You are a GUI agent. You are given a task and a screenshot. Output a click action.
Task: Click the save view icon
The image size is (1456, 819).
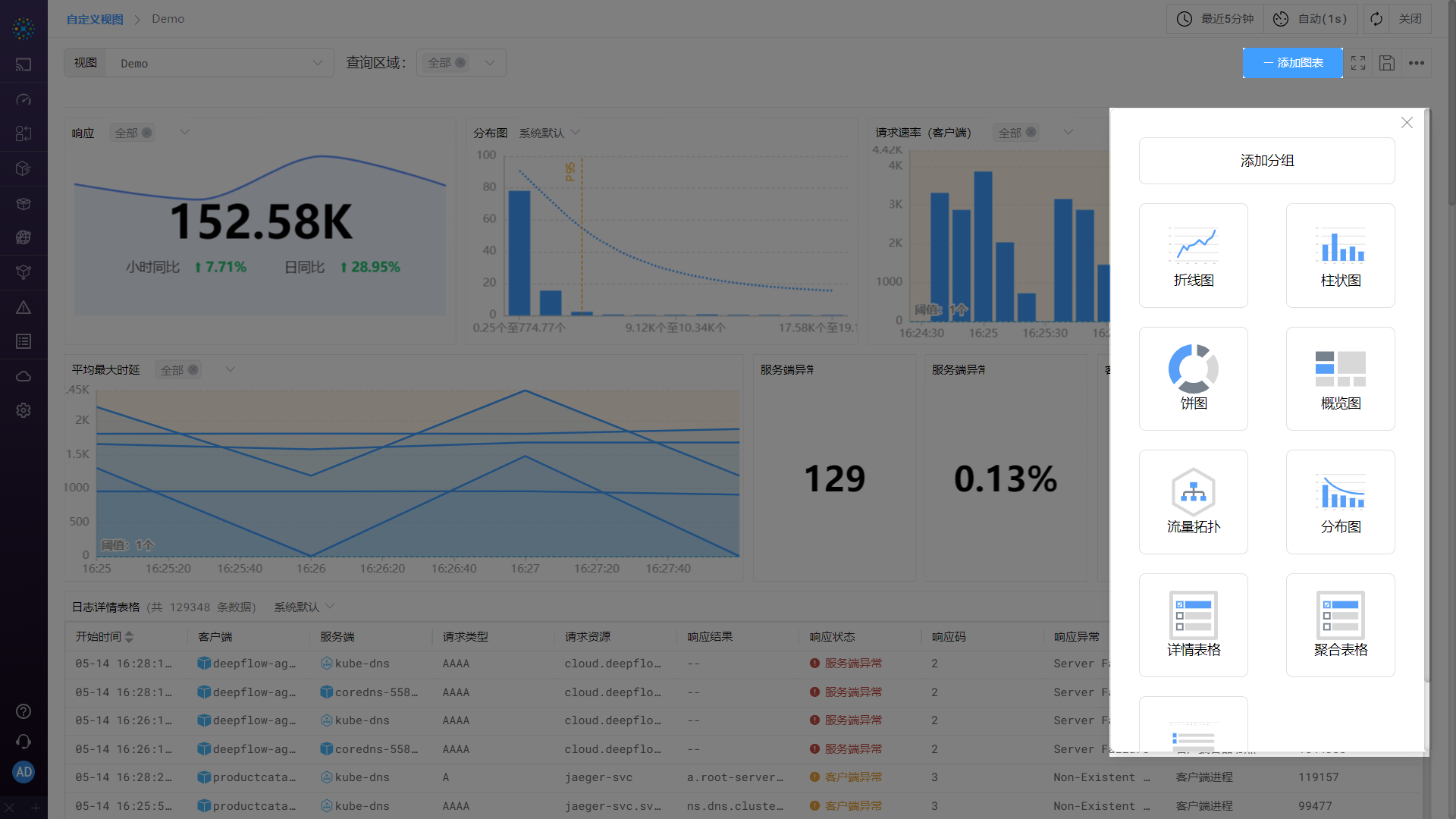[x=1387, y=63]
